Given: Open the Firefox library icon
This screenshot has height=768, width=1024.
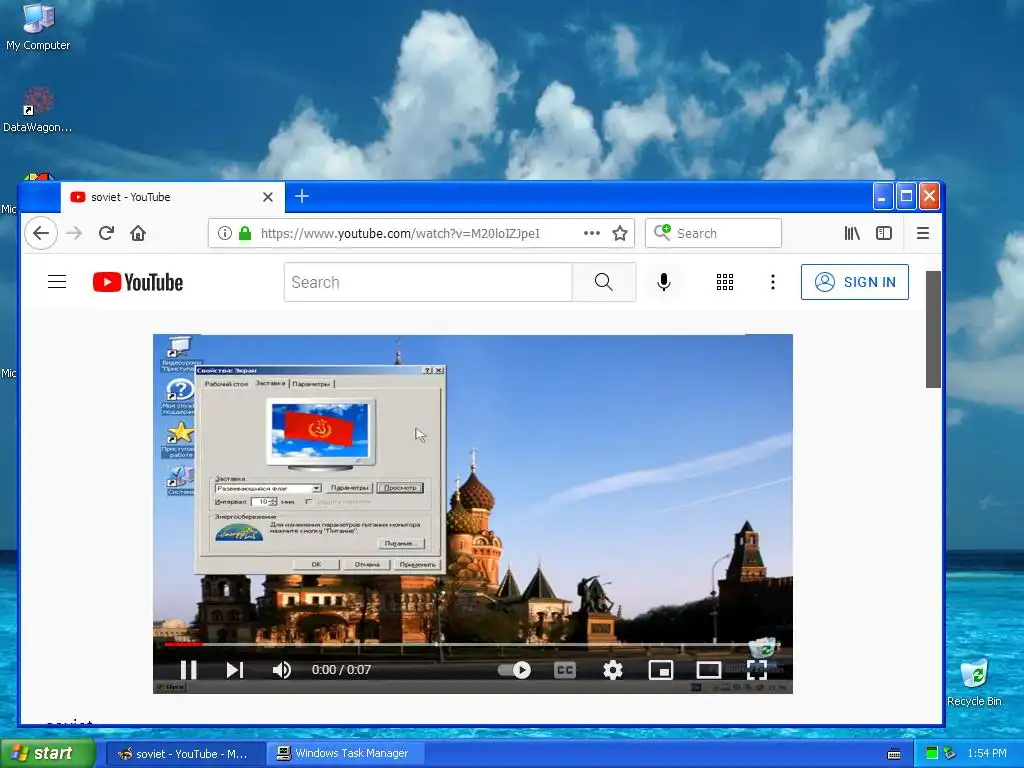Looking at the screenshot, I should (x=852, y=233).
